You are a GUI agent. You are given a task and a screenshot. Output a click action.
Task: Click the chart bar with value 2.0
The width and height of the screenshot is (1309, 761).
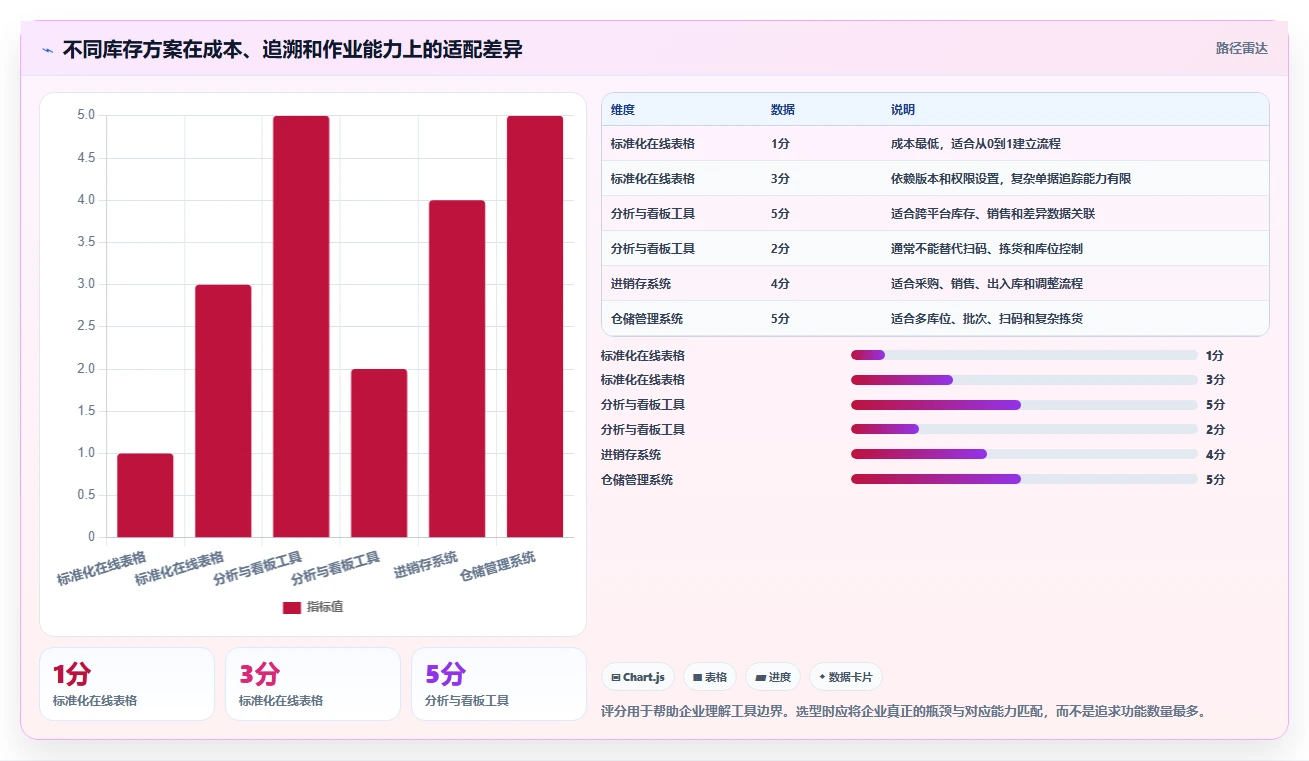(379, 453)
